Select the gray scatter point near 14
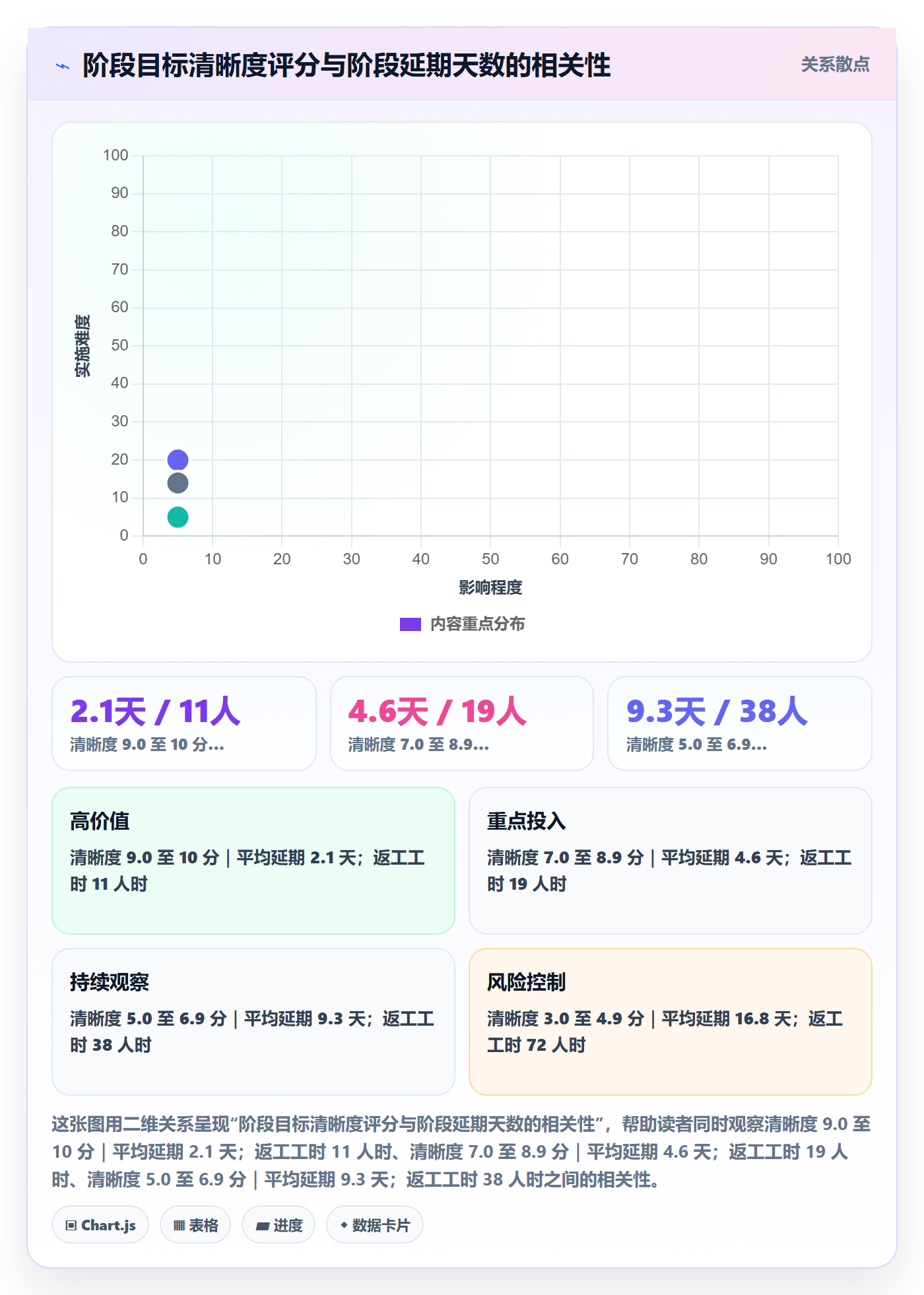Viewport: 924px width, 1295px height. point(178,483)
